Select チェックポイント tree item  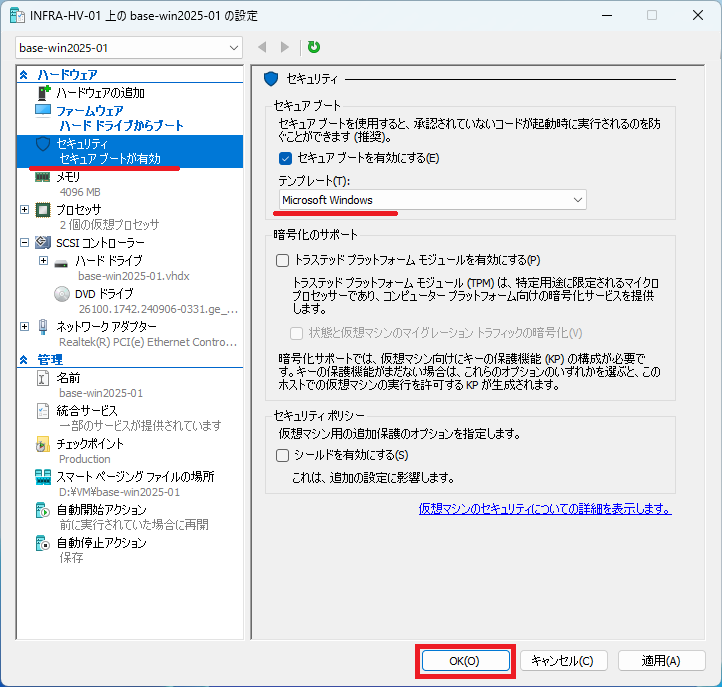pyautogui.click(x=90, y=444)
